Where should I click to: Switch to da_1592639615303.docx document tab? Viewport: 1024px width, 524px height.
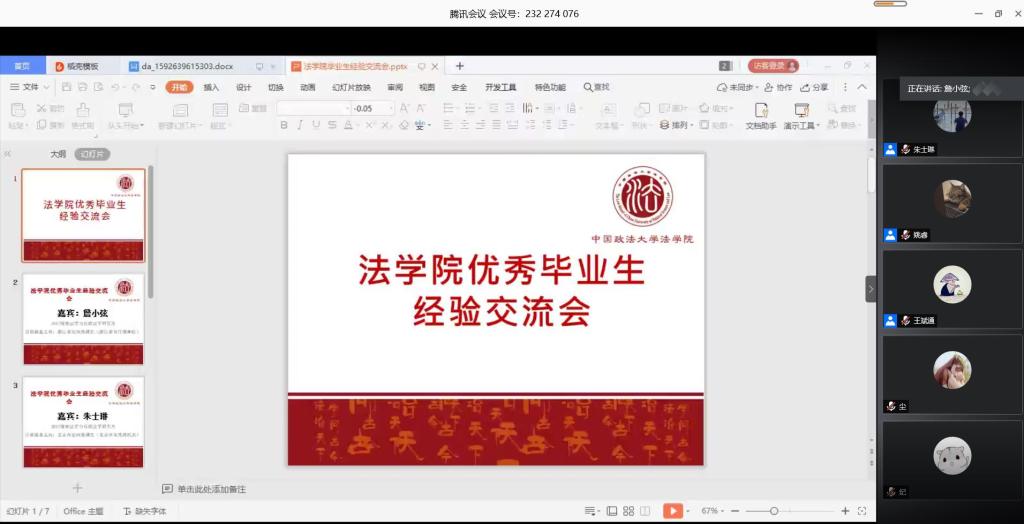point(190,66)
